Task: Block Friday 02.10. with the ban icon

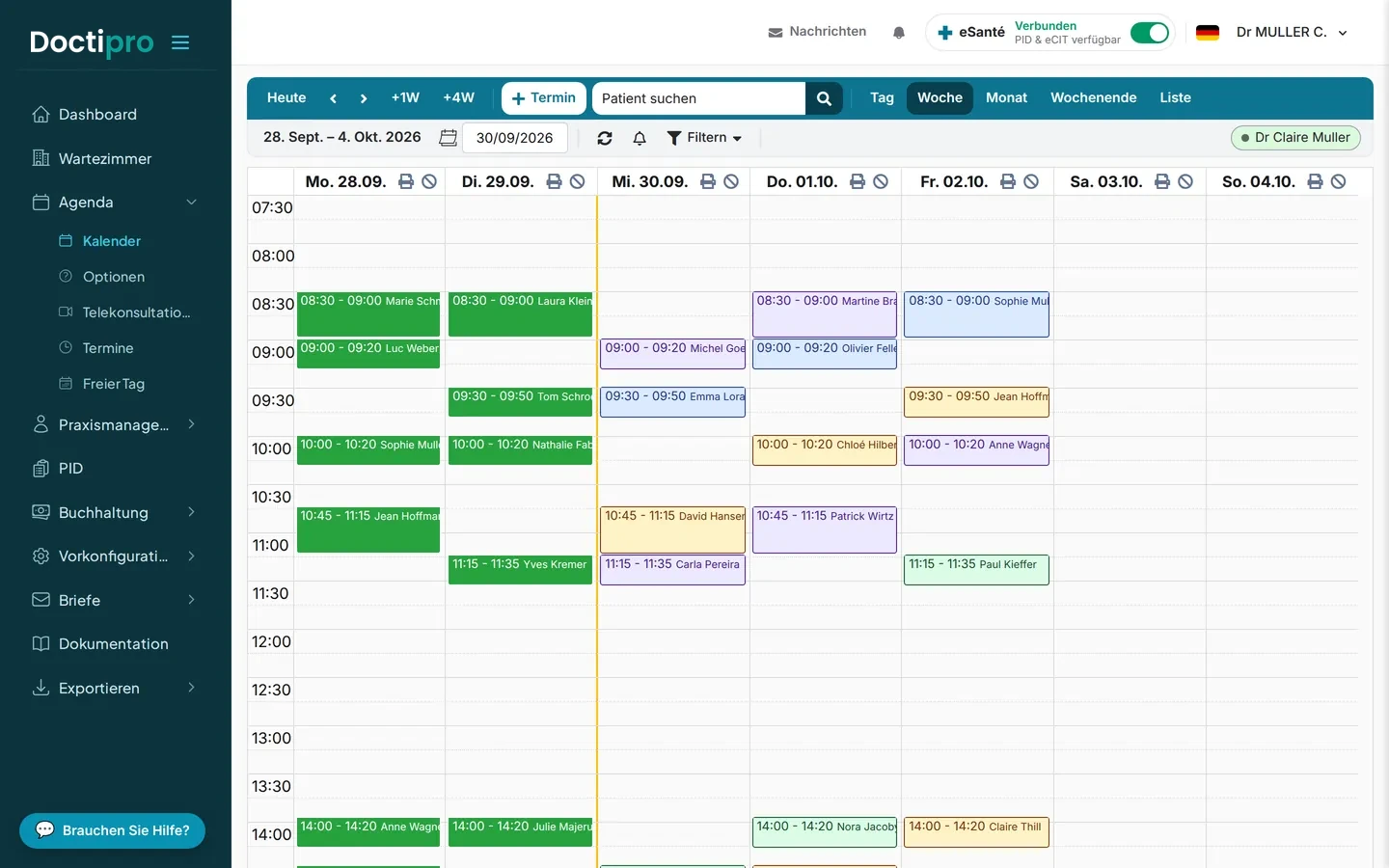Action: point(1031,181)
